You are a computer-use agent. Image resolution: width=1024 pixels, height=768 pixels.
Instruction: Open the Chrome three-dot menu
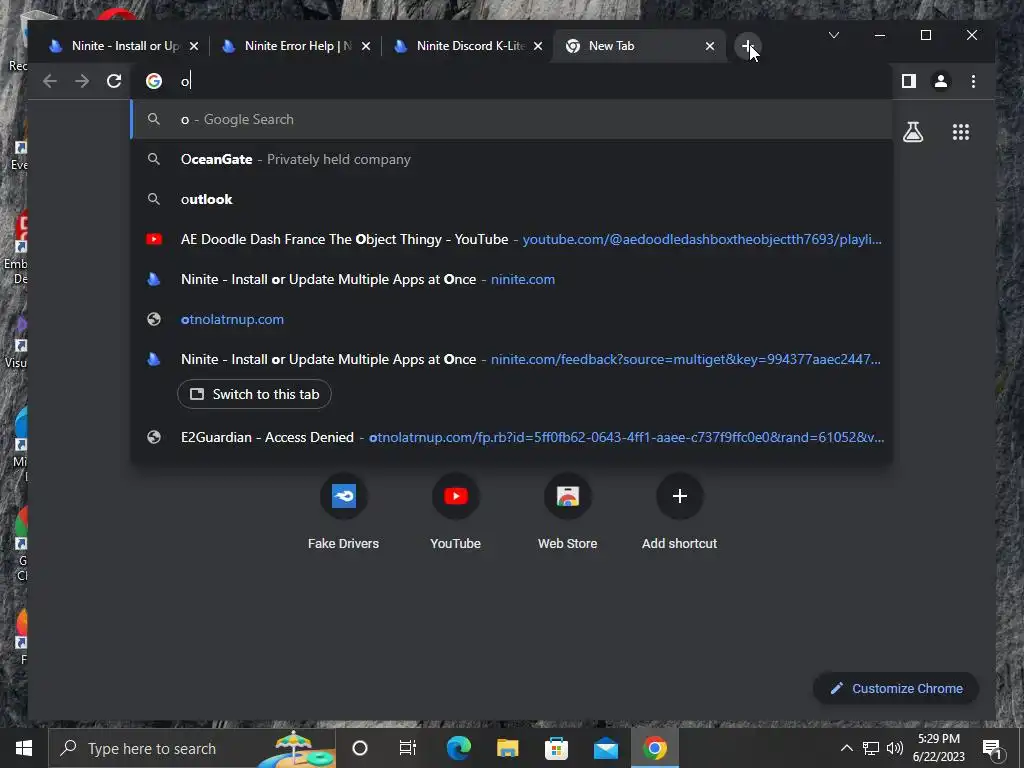pyautogui.click(x=973, y=81)
